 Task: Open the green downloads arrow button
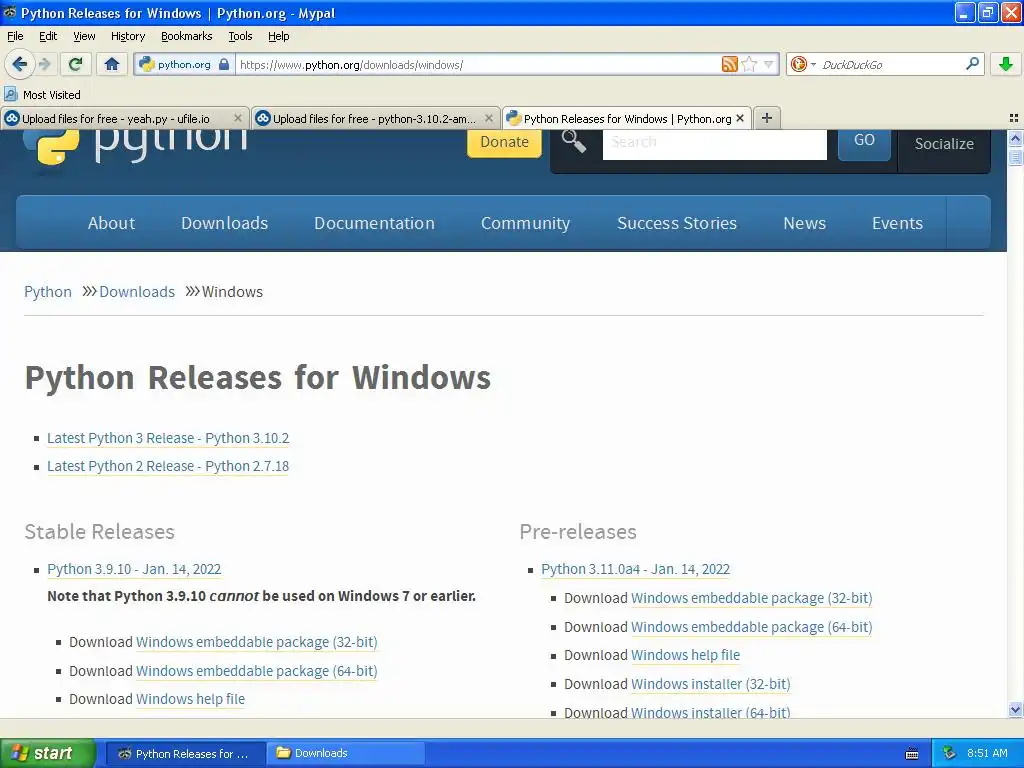pos(1006,64)
